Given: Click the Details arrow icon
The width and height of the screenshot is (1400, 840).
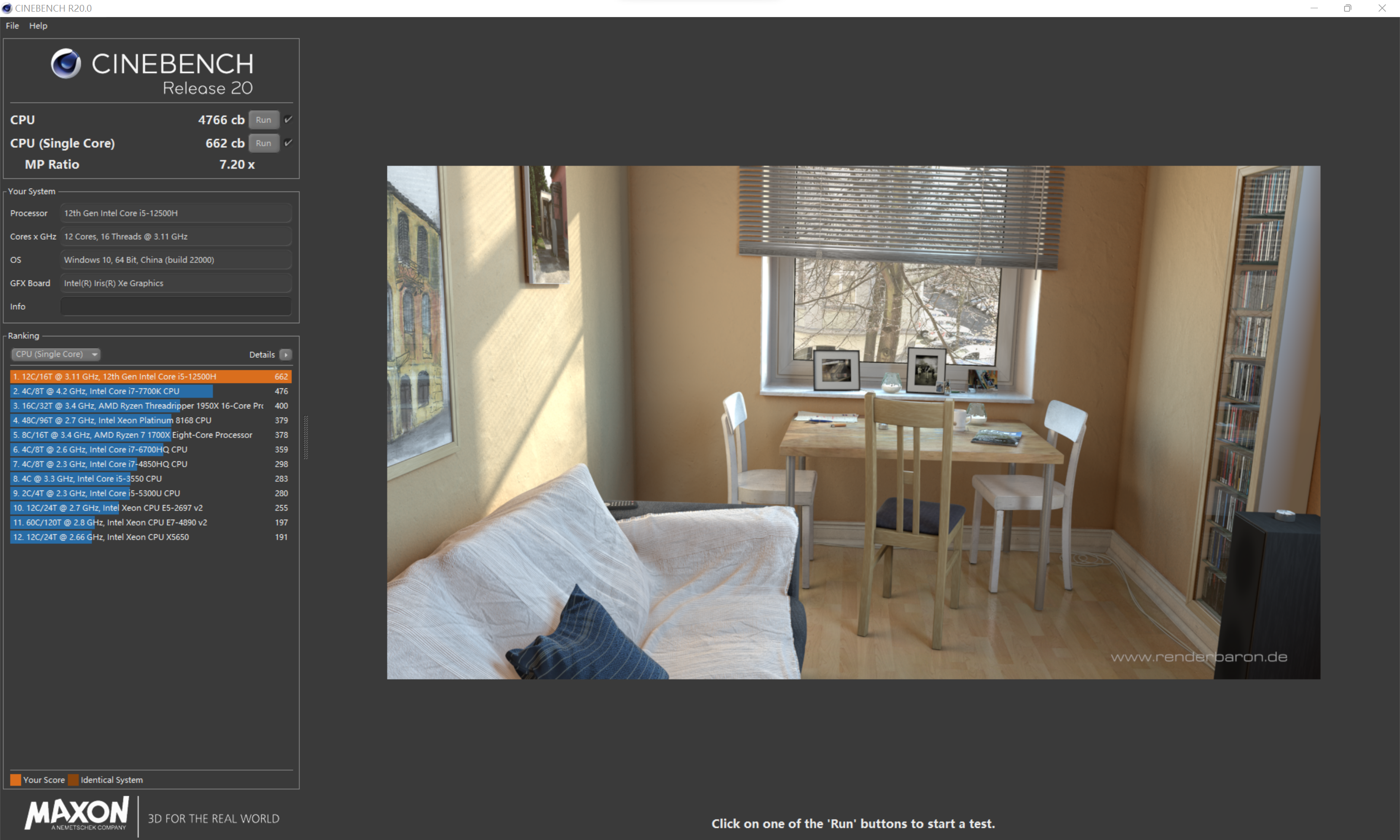Looking at the screenshot, I should (x=286, y=354).
